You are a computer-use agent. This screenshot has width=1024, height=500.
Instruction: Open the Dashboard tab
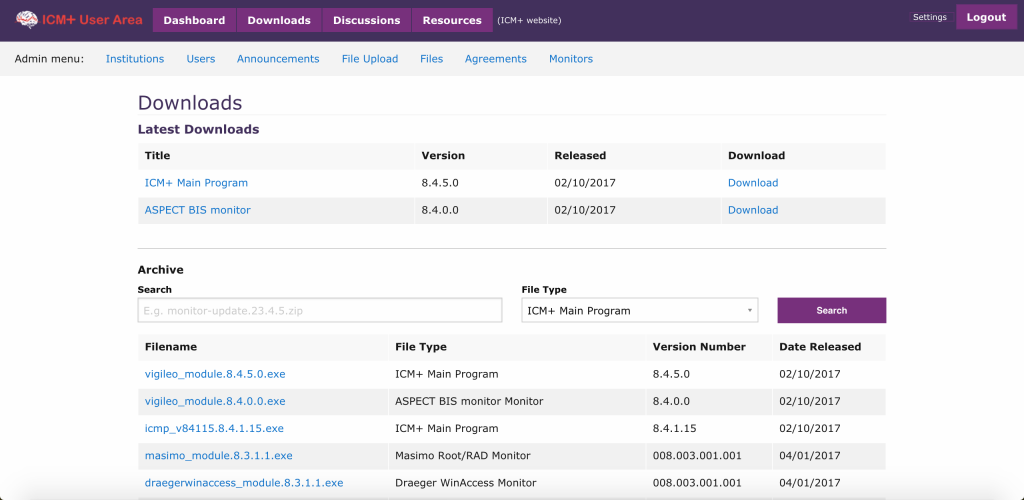point(194,20)
